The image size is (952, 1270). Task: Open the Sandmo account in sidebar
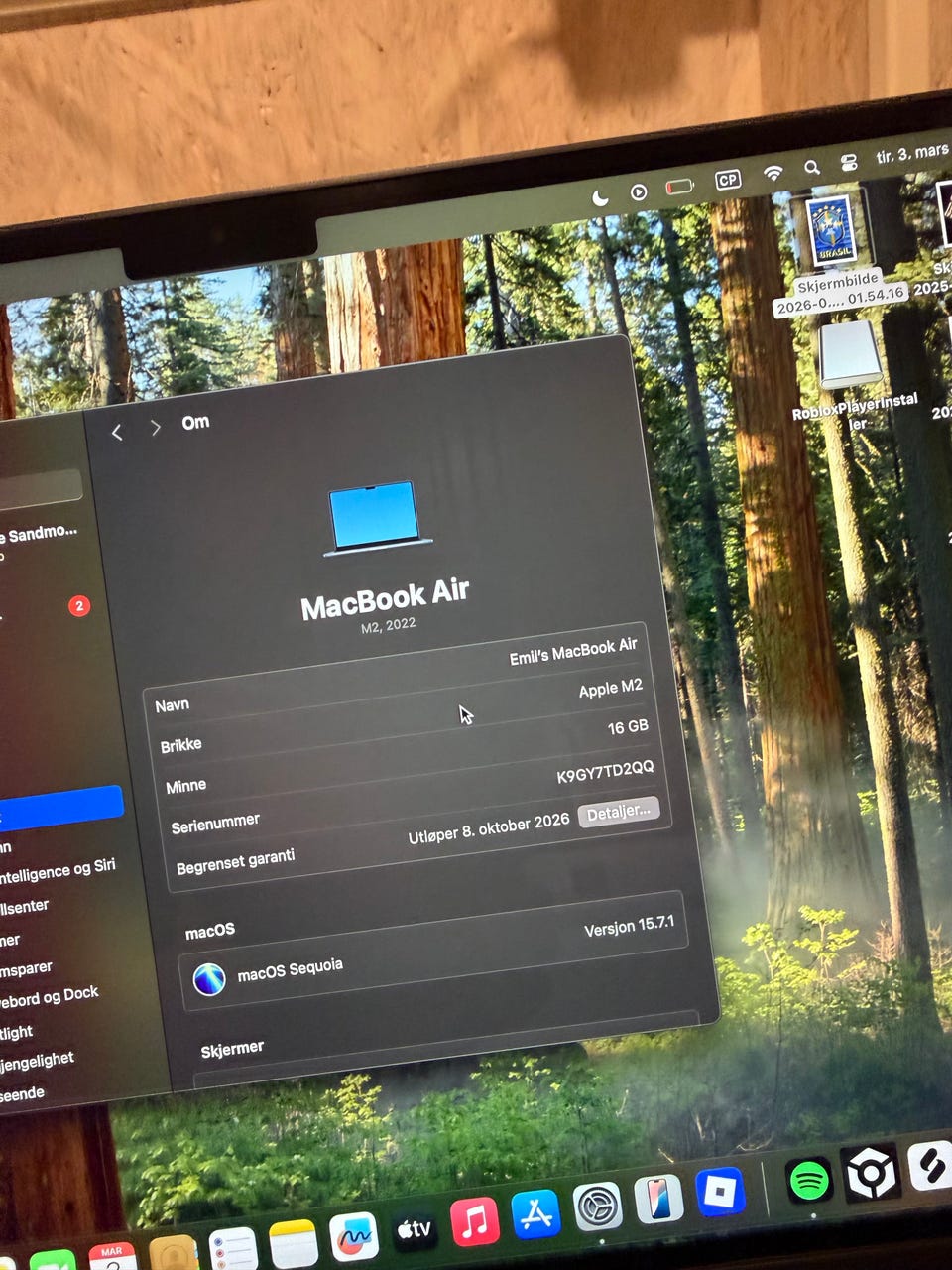[40, 541]
